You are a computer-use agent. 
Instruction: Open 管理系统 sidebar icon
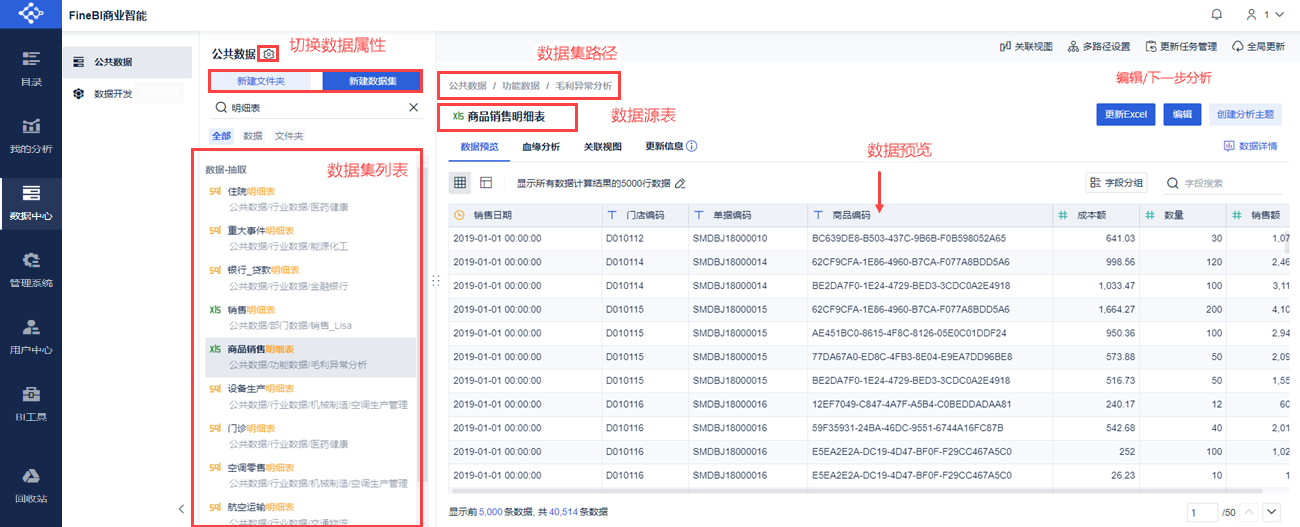31,268
